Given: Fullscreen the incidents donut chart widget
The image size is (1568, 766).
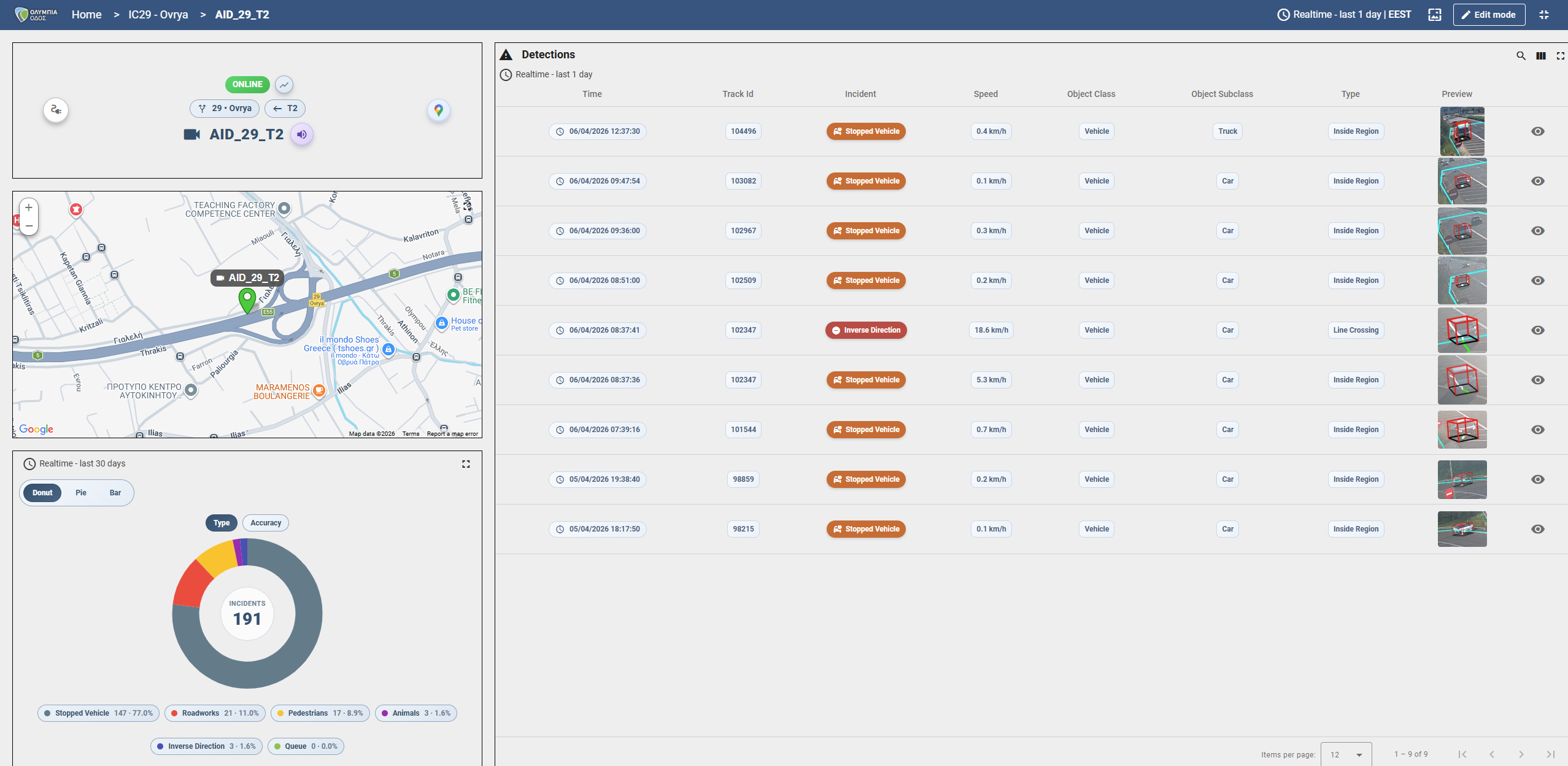Looking at the screenshot, I should pos(466,464).
